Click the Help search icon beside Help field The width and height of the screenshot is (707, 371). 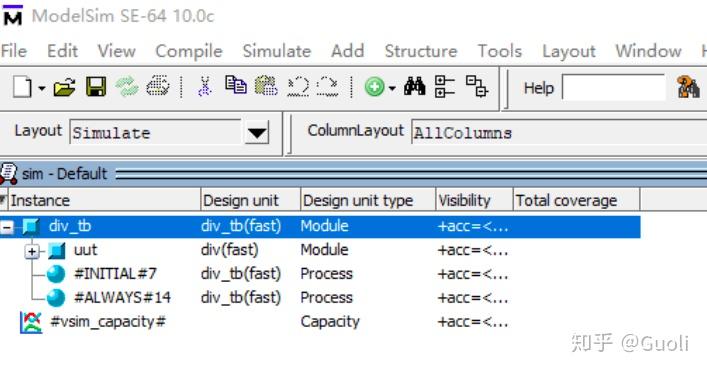click(x=689, y=87)
